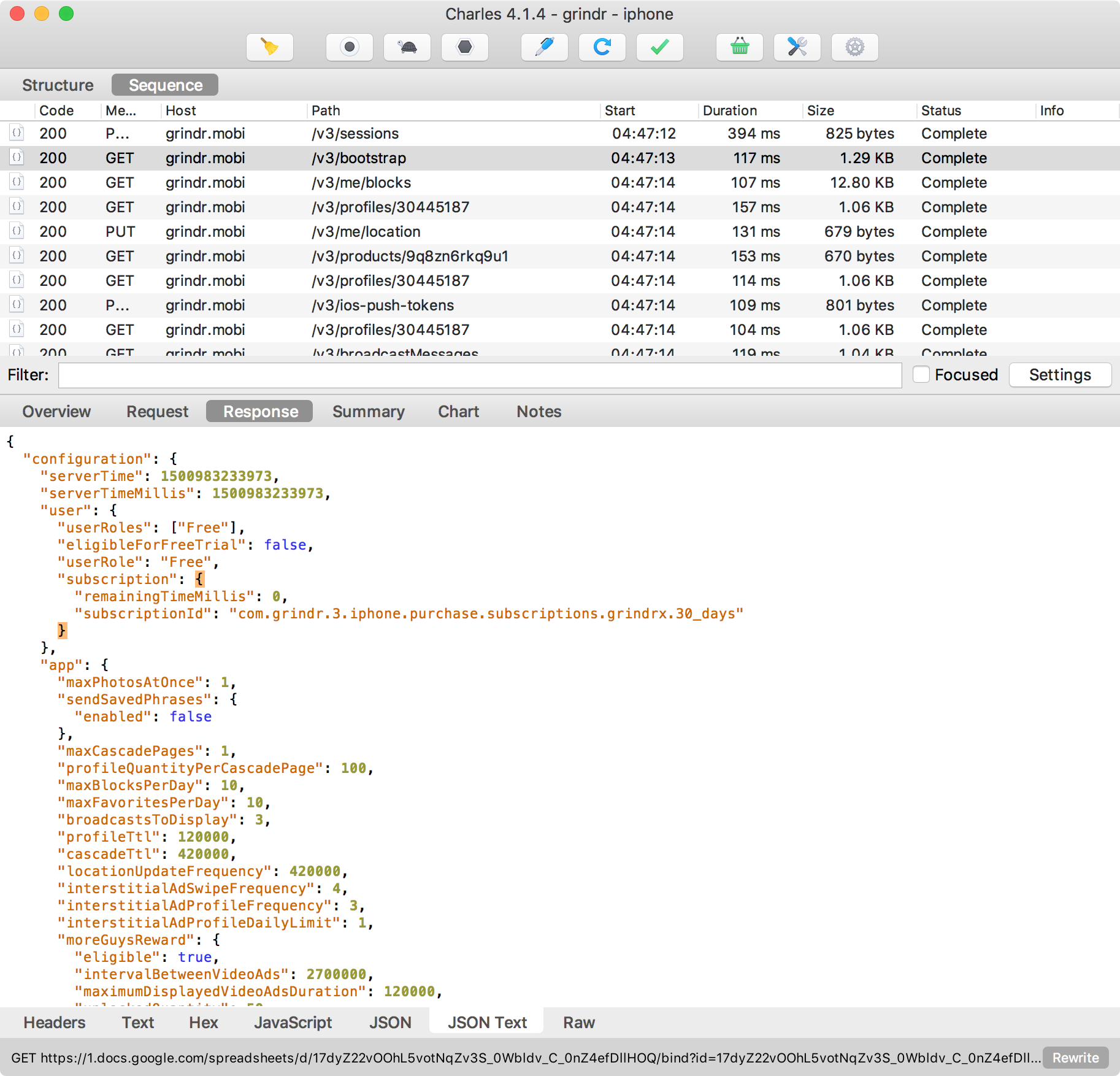1120x1076 pixels.
Task: Click the "serverTimeMillis" value
Action: coord(267,493)
